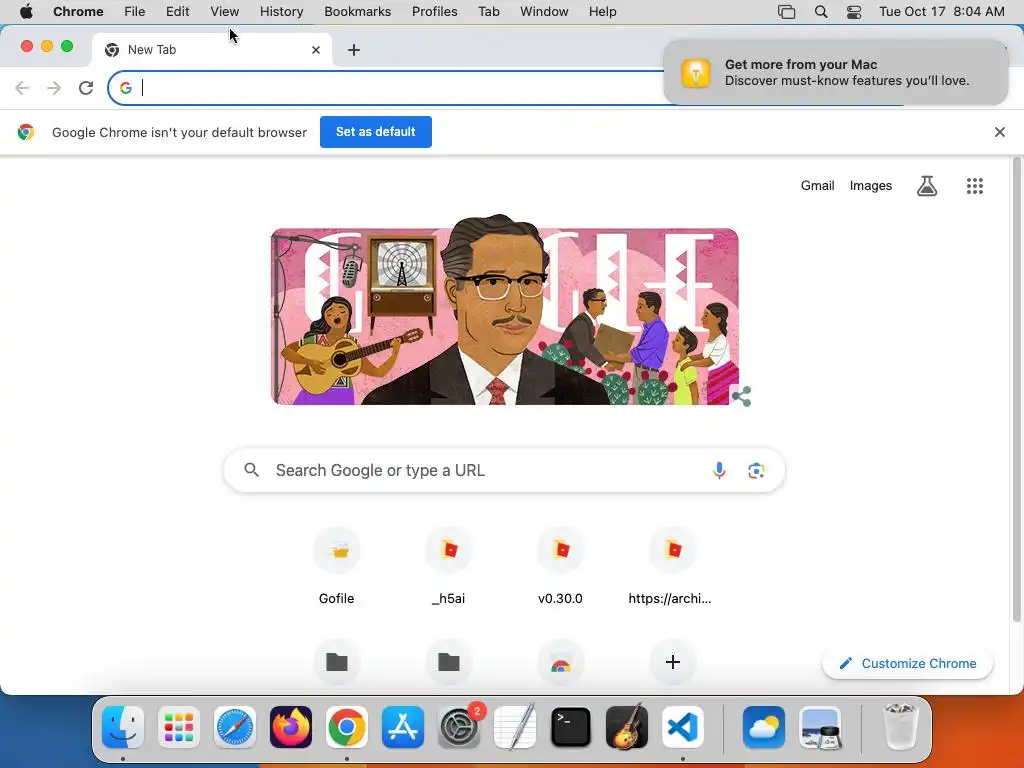
Task: Open the Gofile shortcut
Action: 336,566
